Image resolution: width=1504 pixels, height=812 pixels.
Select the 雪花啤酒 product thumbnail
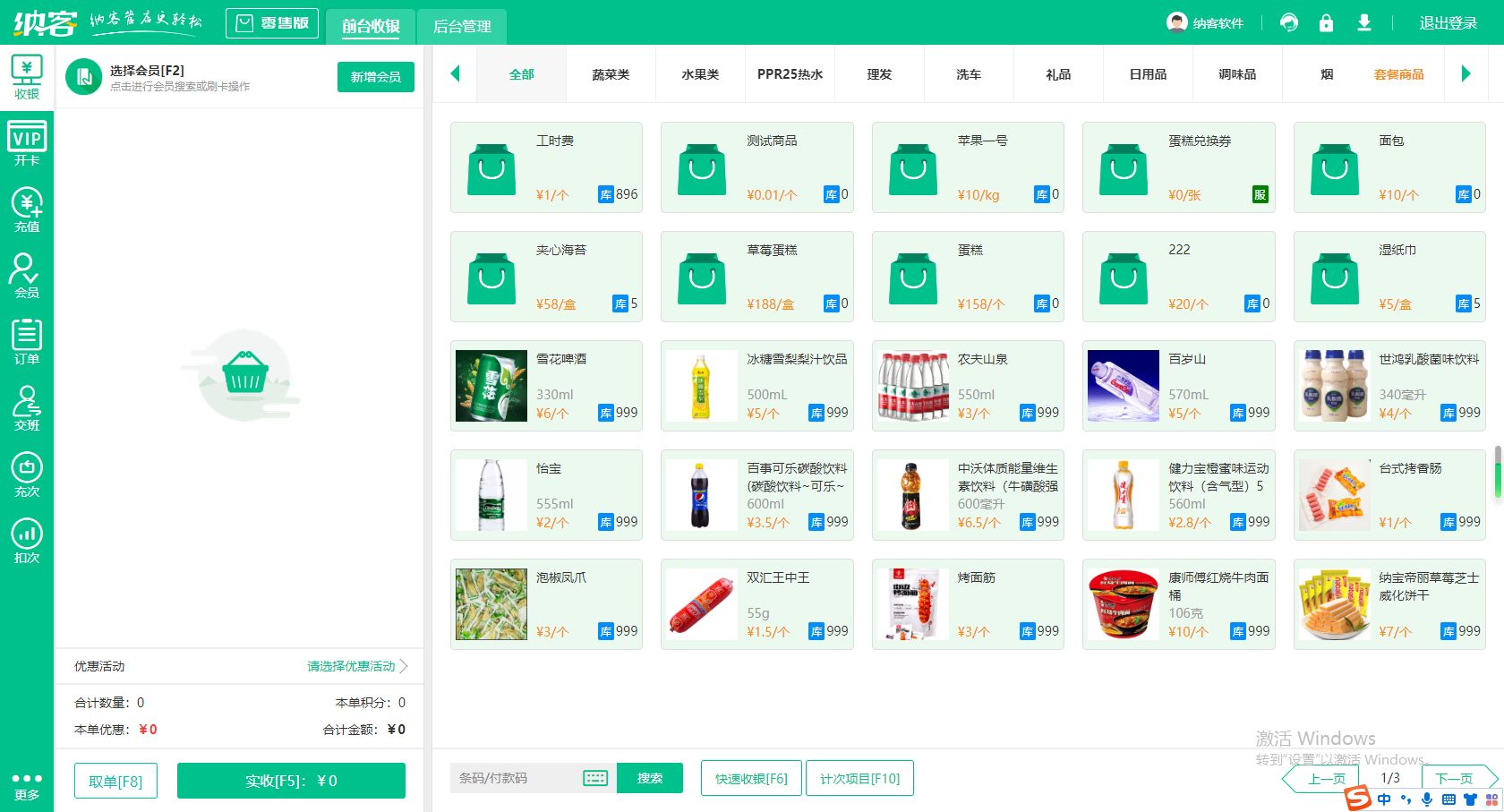(x=491, y=386)
